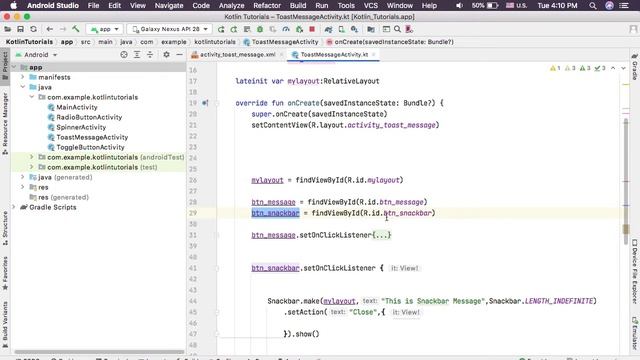Open the Galaxy Nexus API 28 device dropdown
Screen dimensions: 640x360
coord(170,29)
